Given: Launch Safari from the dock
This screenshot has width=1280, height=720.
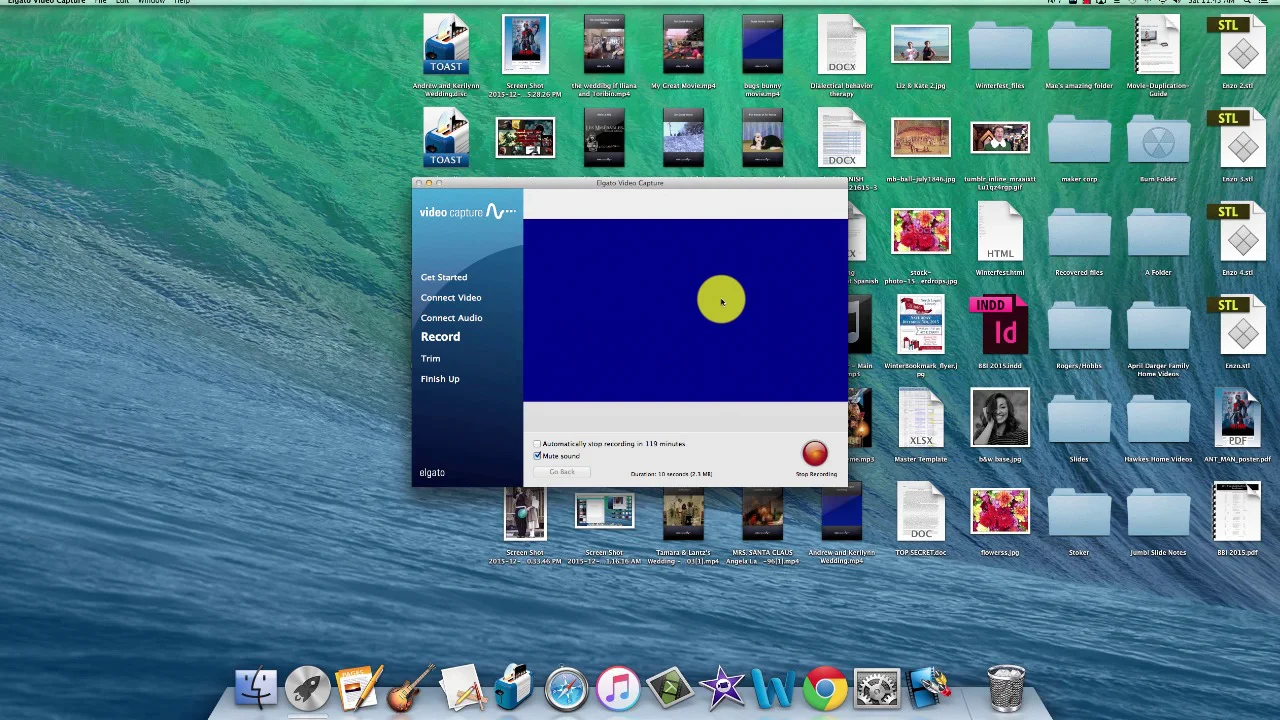Looking at the screenshot, I should (x=566, y=688).
